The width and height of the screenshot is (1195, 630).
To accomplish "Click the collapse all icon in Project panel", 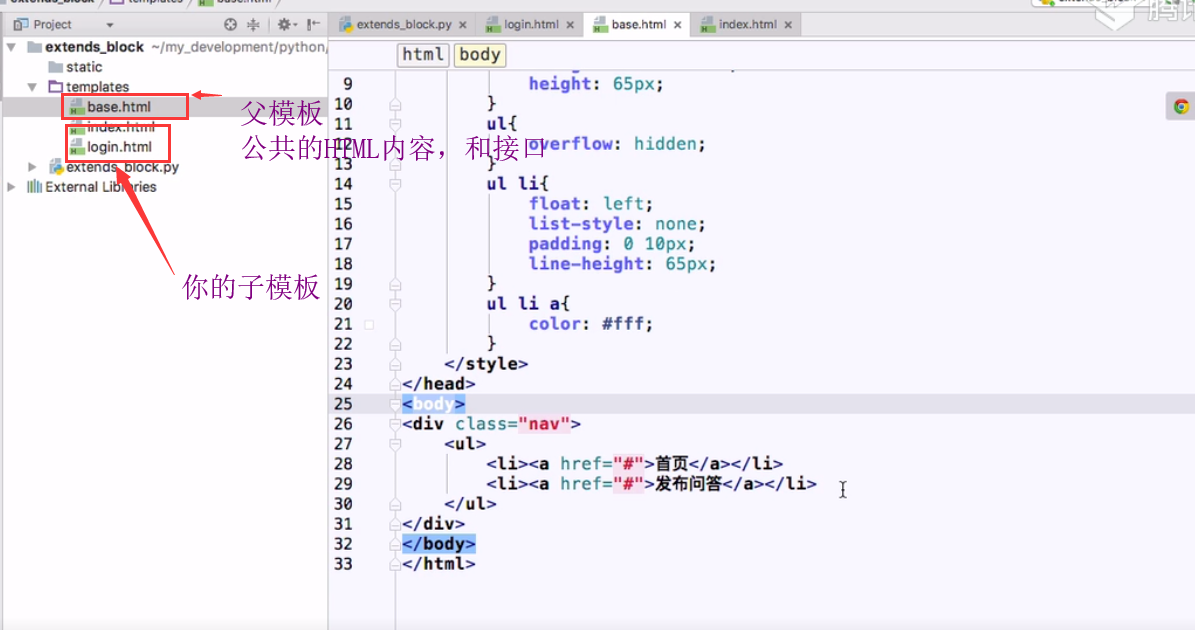I will [x=253, y=24].
